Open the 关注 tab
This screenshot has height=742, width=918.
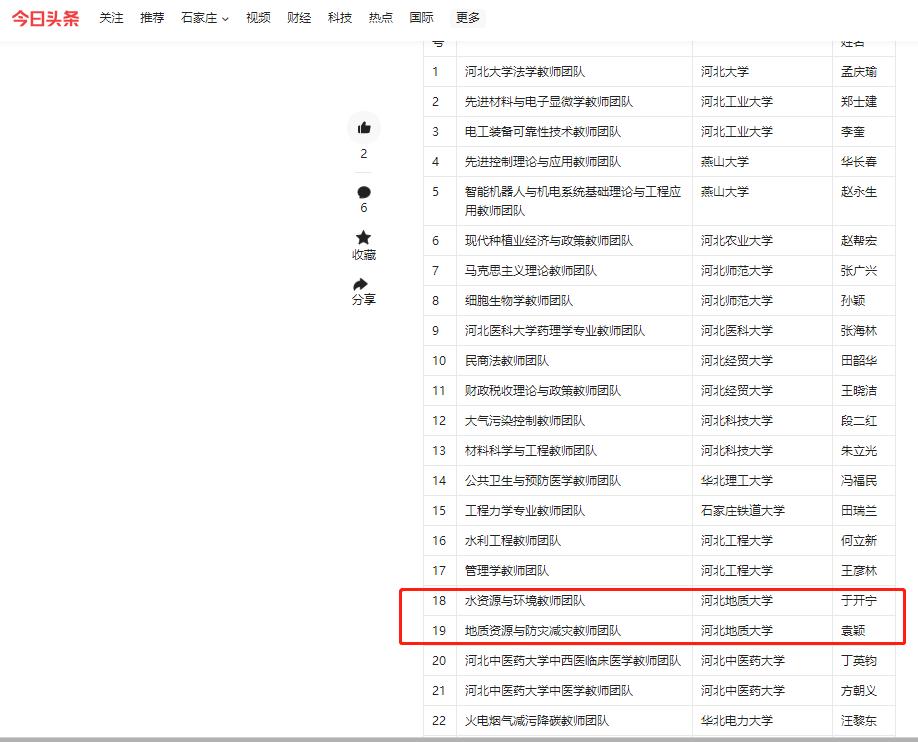coord(111,18)
